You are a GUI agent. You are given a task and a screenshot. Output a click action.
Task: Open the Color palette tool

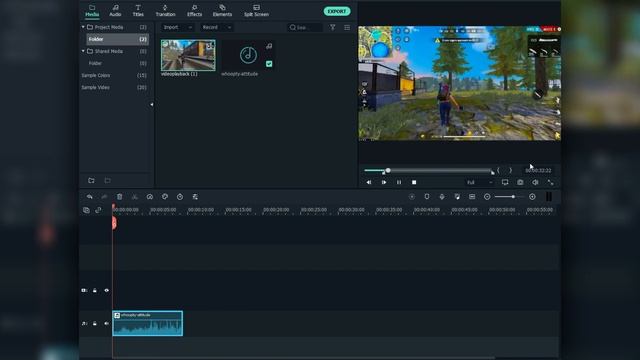click(x=165, y=197)
